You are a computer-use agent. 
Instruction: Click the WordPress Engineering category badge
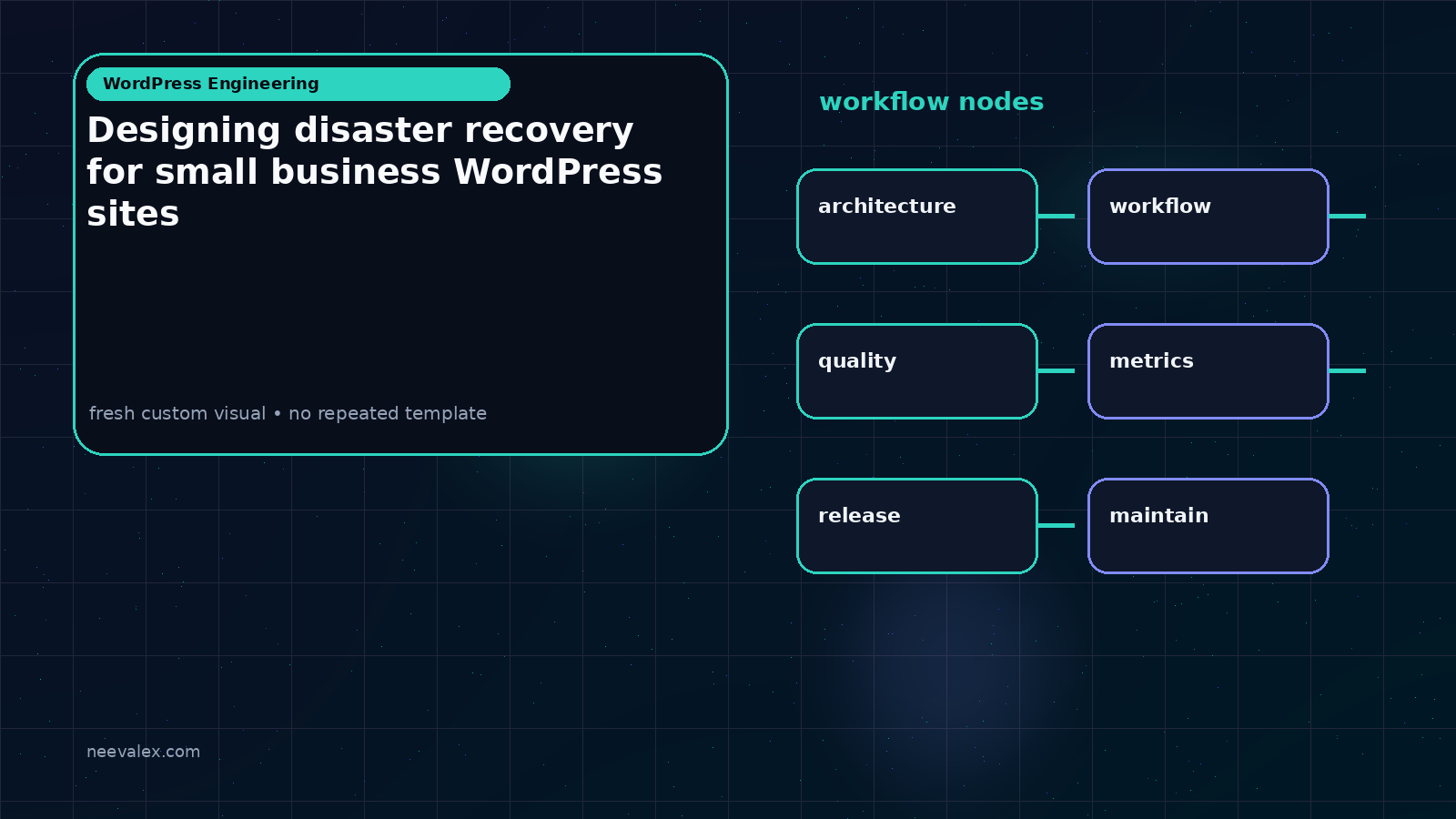tap(298, 84)
